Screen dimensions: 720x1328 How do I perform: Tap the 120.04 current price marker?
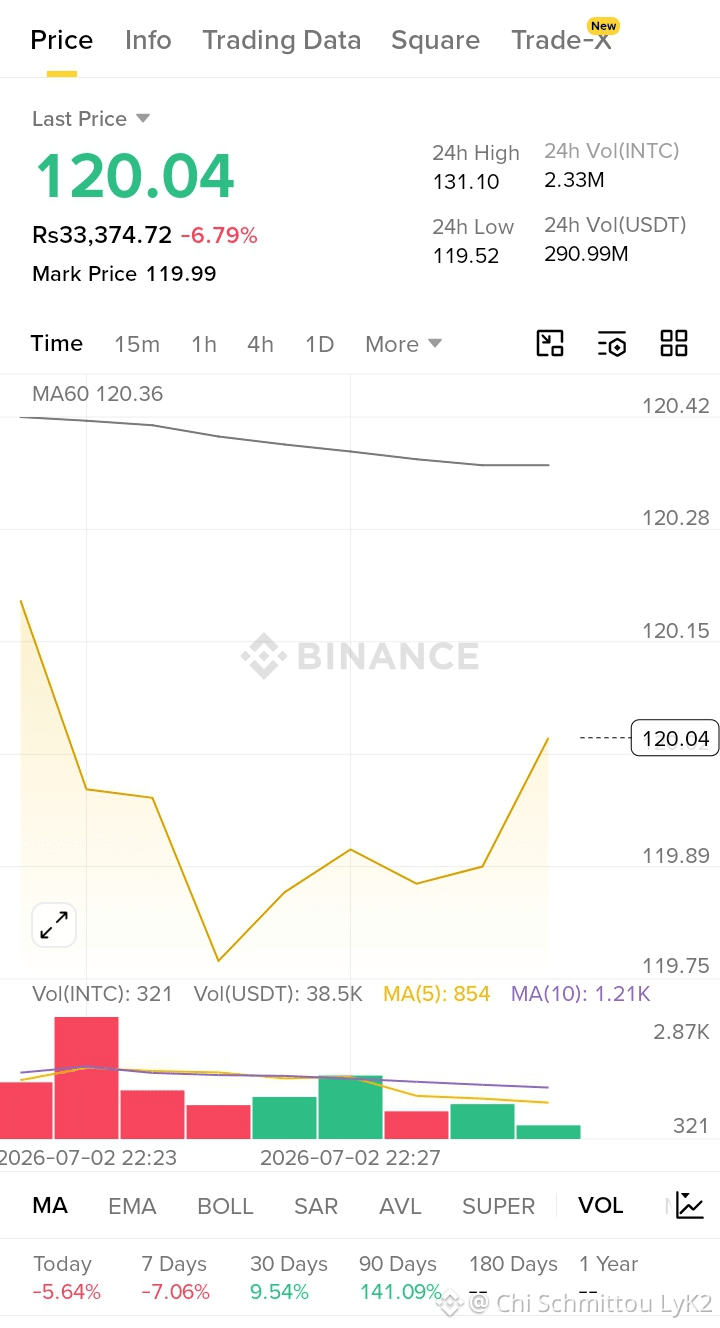point(675,738)
